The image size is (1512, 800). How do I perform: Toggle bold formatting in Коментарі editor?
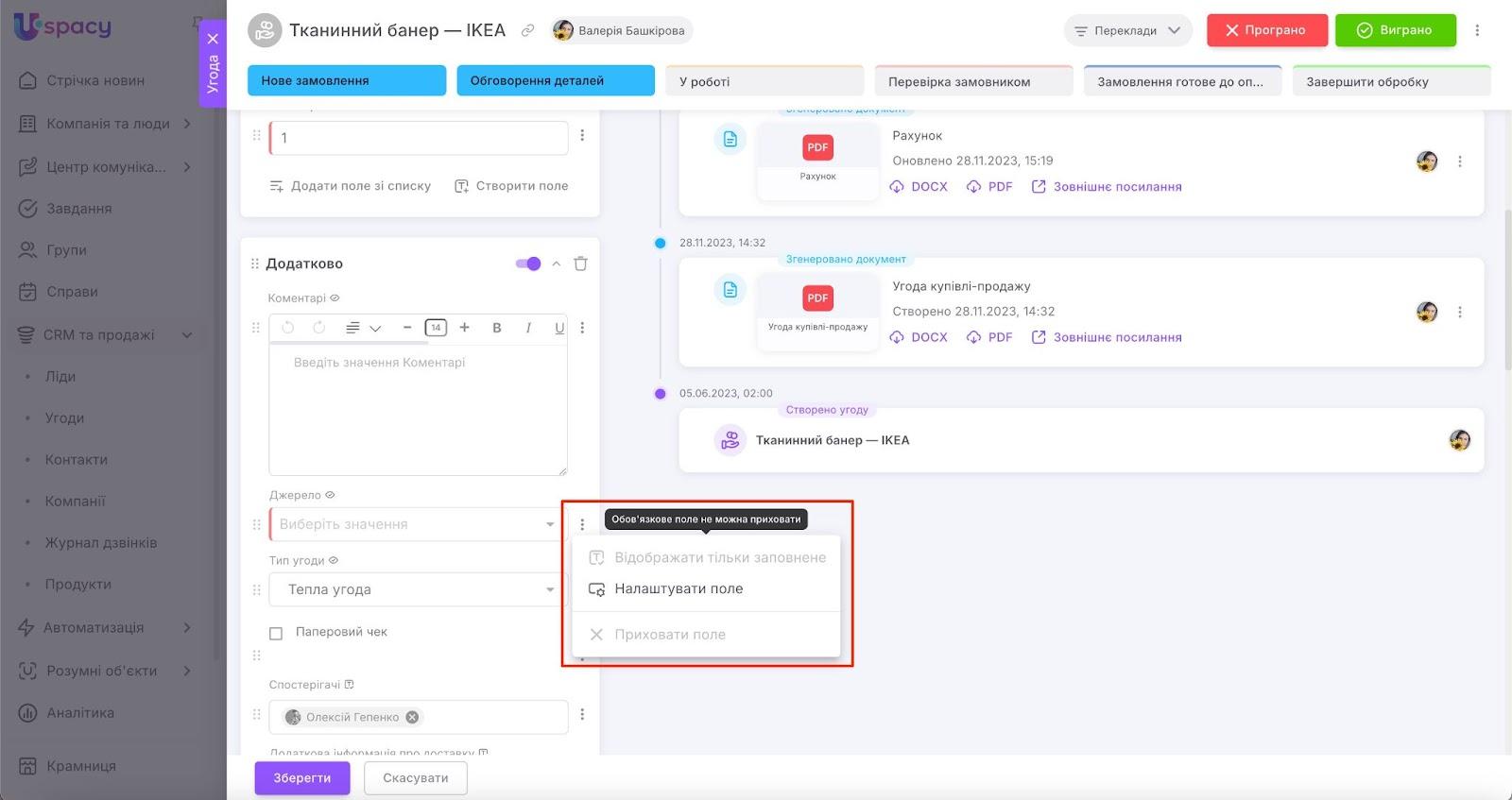pos(497,328)
